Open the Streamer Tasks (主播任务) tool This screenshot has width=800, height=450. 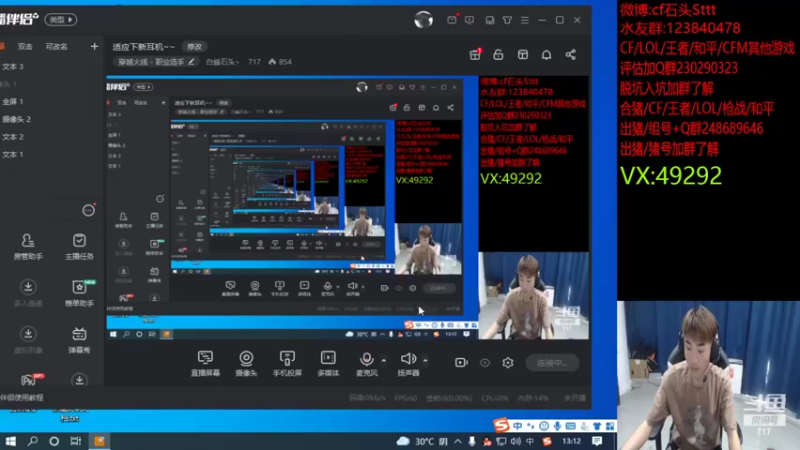(79, 246)
